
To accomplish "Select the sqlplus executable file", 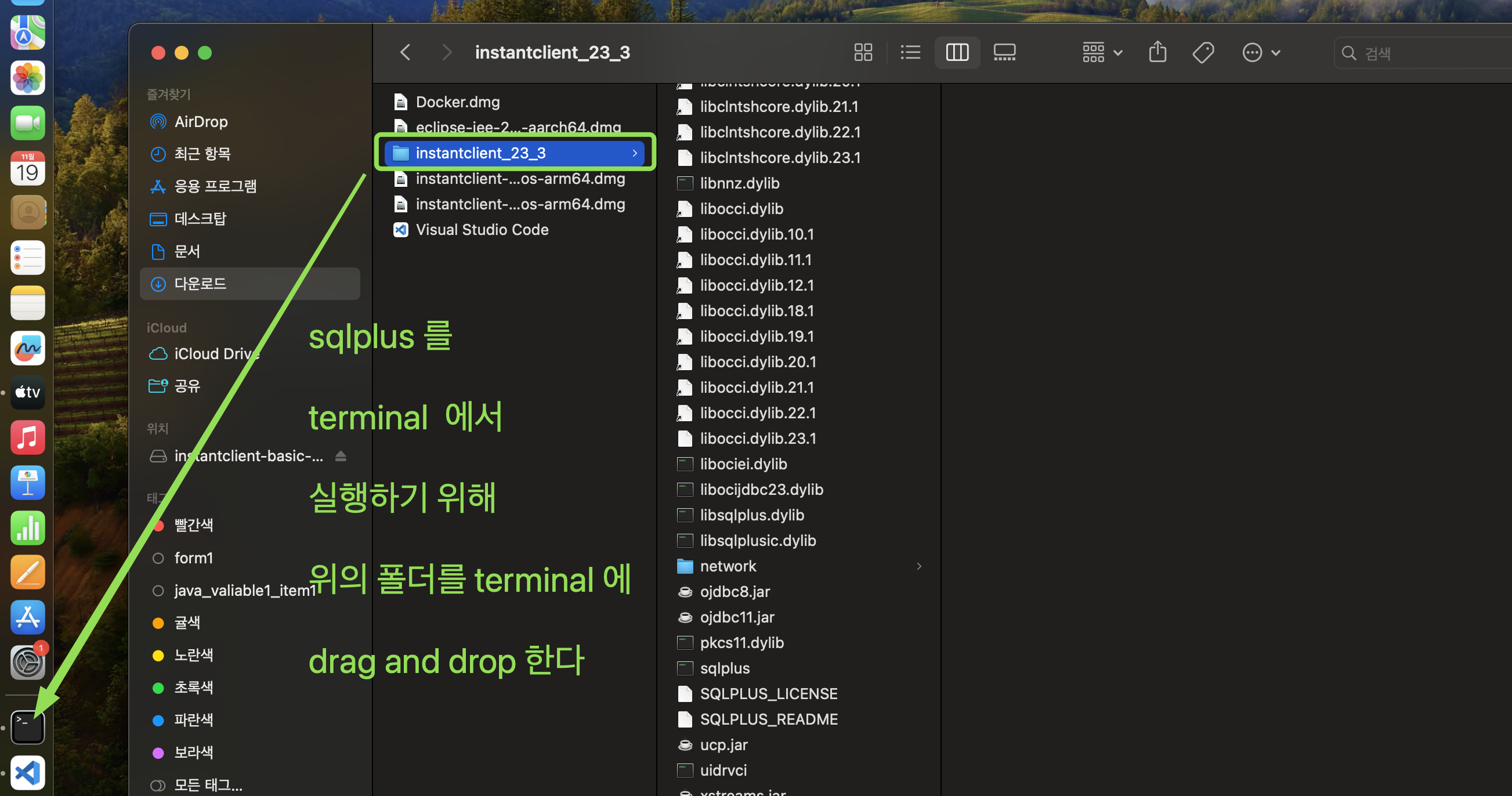I will click(724, 668).
